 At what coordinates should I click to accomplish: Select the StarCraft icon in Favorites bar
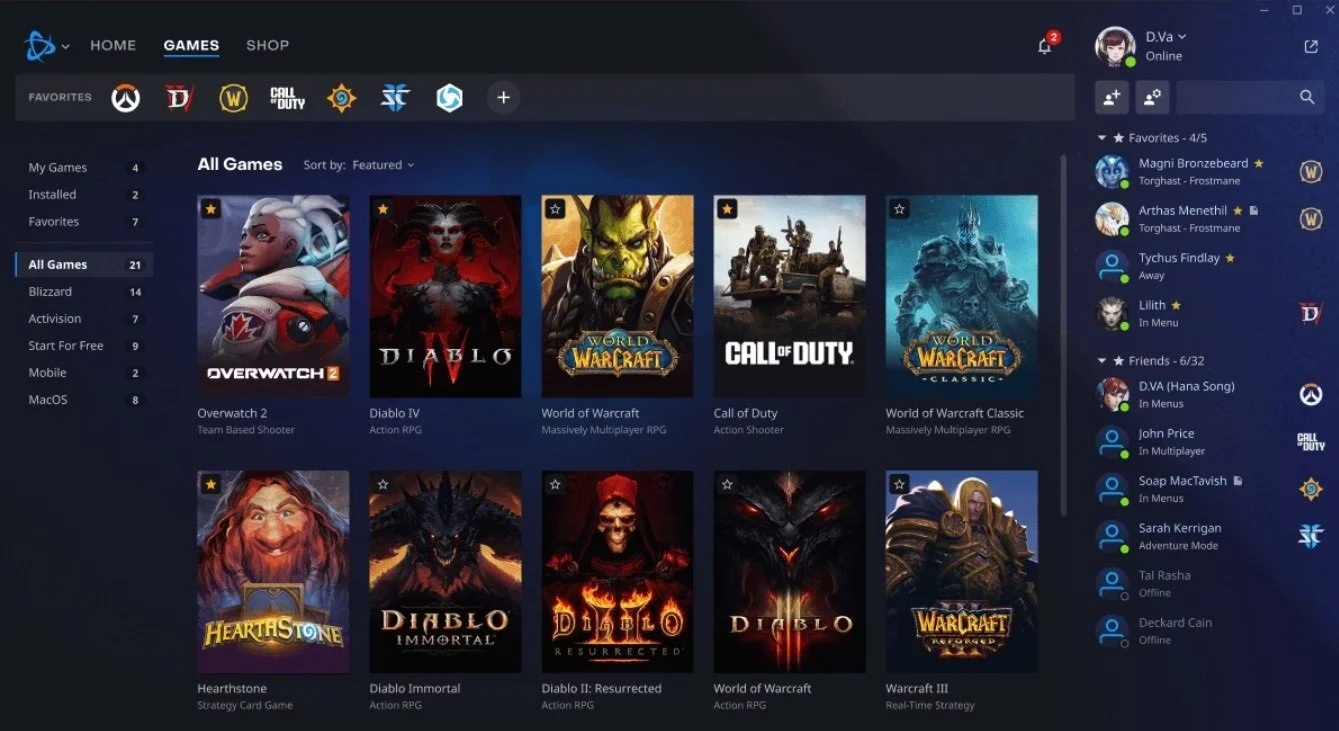click(x=395, y=98)
